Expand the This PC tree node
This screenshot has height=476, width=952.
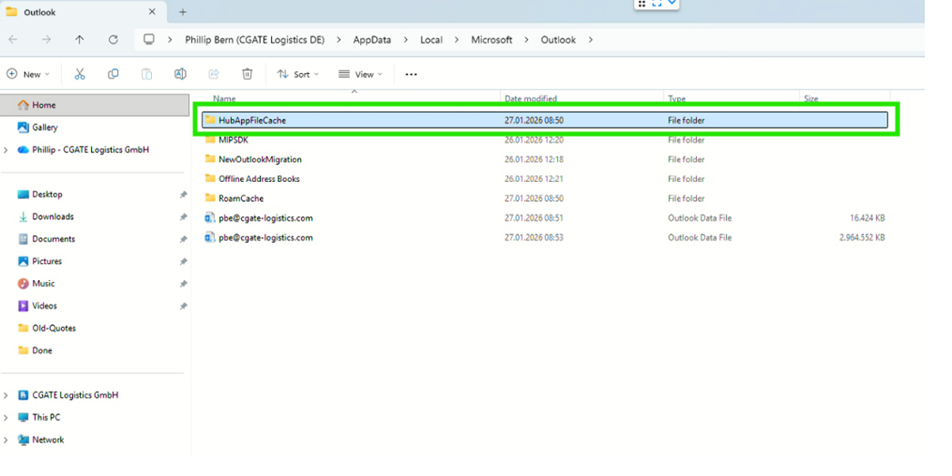8,417
